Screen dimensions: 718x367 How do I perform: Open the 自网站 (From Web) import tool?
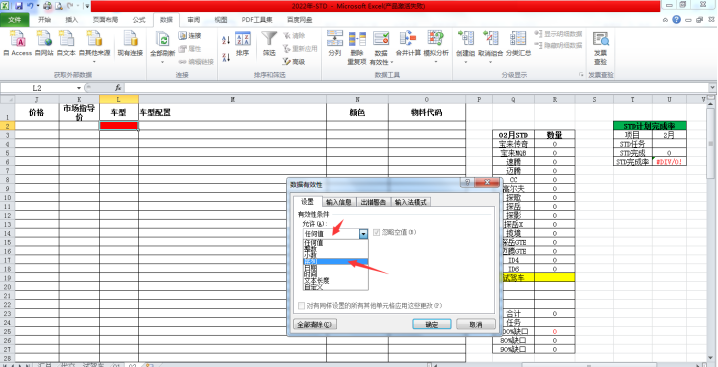[44, 44]
